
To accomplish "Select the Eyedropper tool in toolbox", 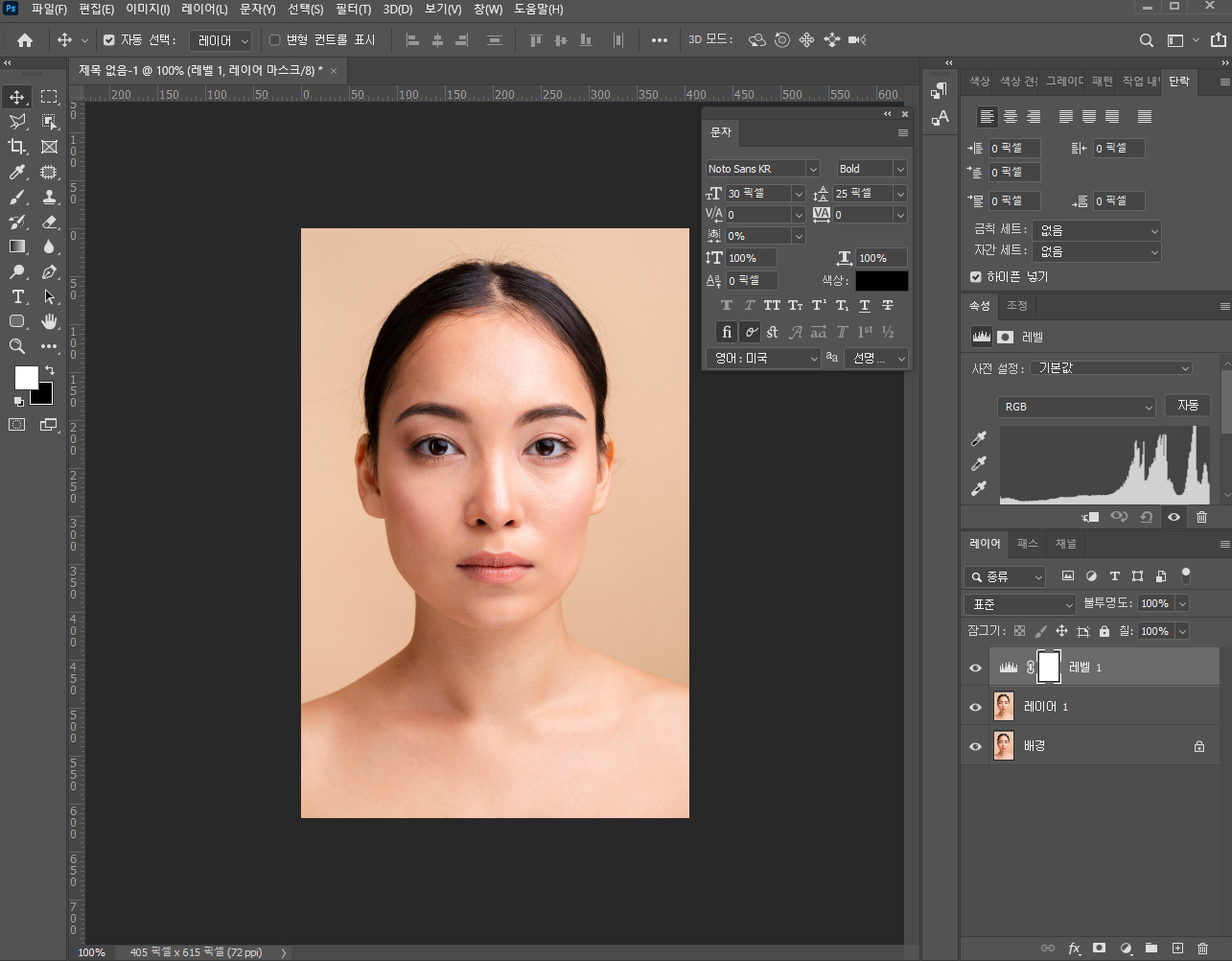I will pos(17,172).
